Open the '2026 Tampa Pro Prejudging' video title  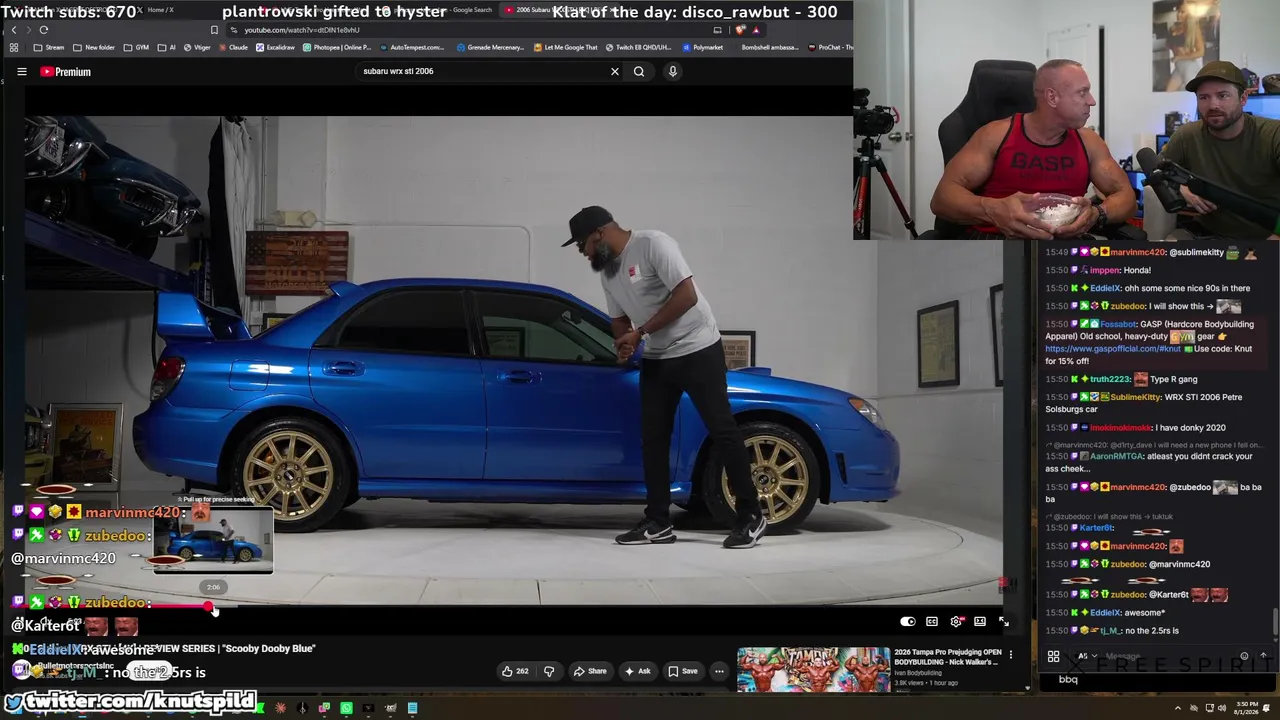click(948, 657)
